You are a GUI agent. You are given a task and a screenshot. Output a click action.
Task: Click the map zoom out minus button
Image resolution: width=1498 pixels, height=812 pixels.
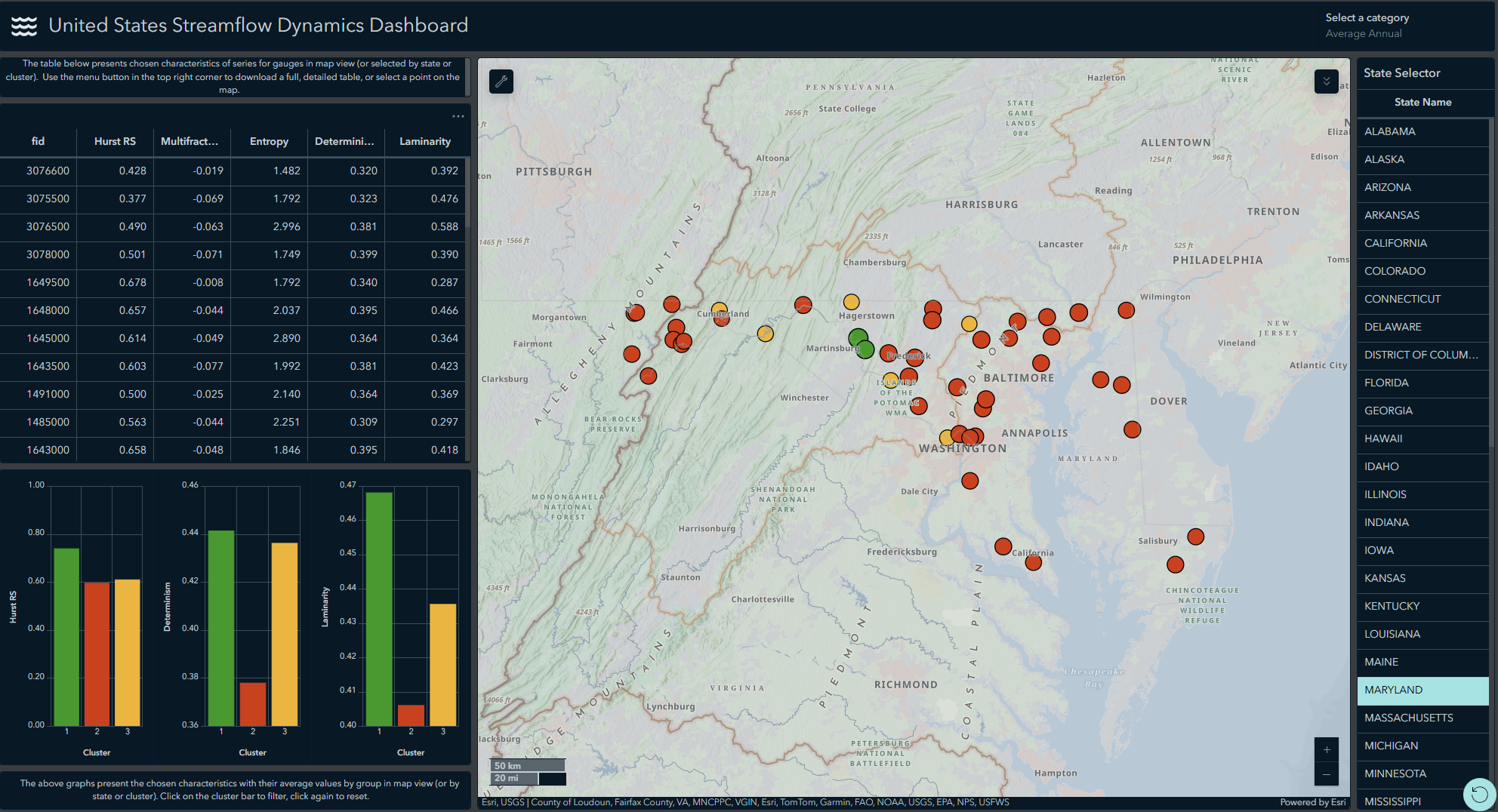pyautogui.click(x=1326, y=774)
